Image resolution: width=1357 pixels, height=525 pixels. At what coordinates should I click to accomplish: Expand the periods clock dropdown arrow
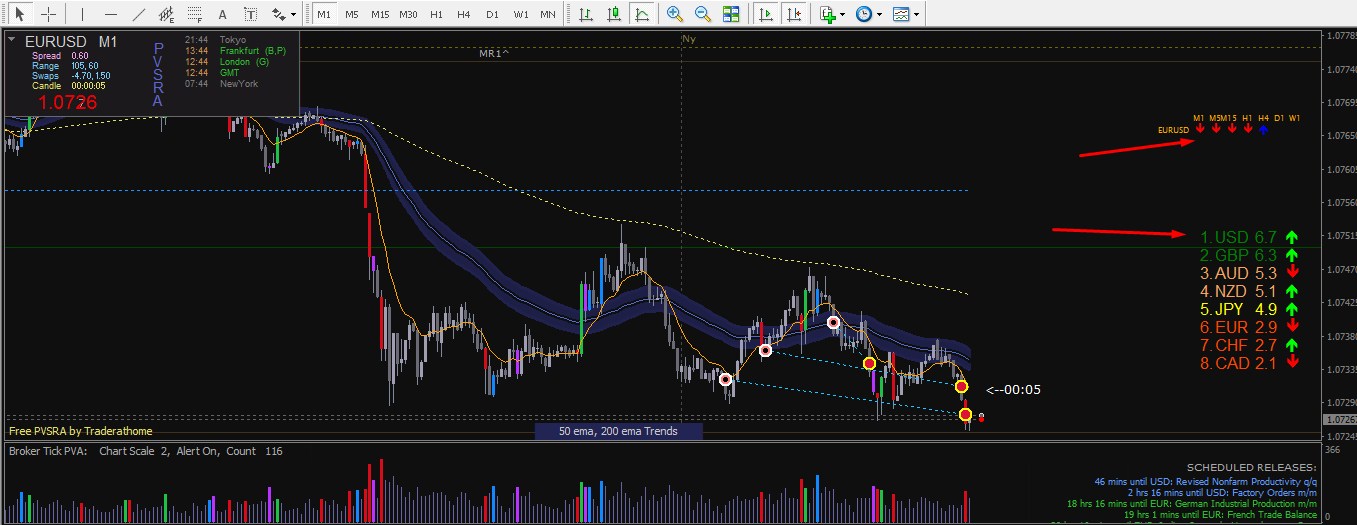coord(880,15)
